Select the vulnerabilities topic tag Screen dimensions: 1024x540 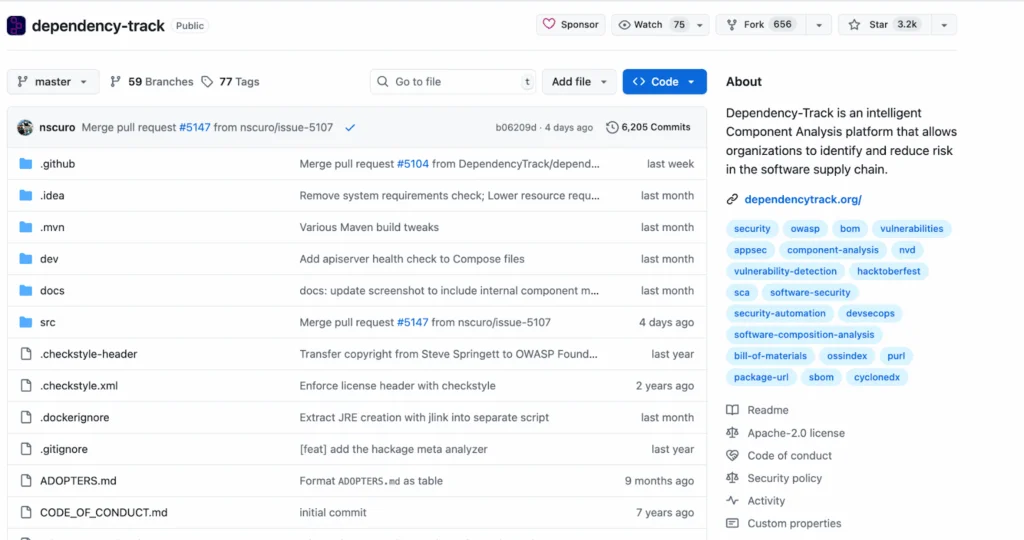[x=912, y=229]
